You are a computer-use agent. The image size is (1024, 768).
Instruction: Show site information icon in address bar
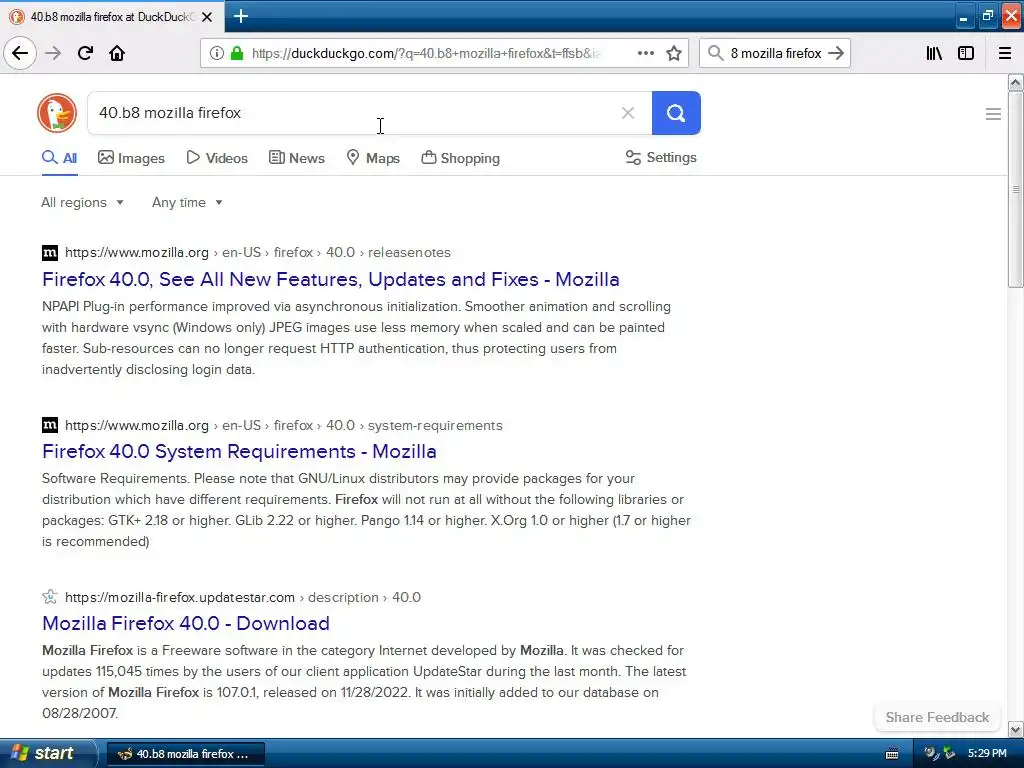(x=216, y=53)
